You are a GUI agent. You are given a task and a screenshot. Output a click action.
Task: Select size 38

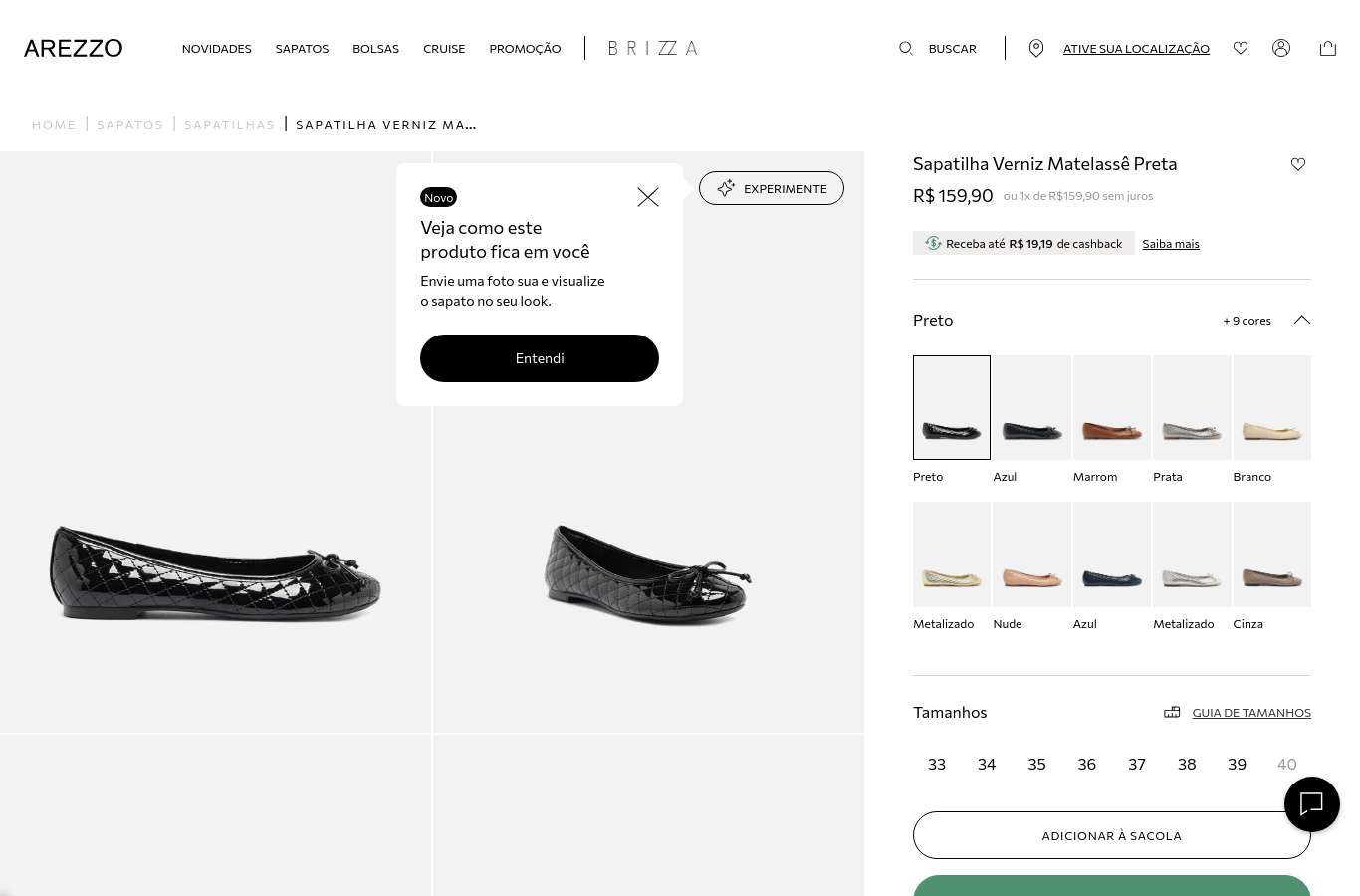click(1187, 765)
